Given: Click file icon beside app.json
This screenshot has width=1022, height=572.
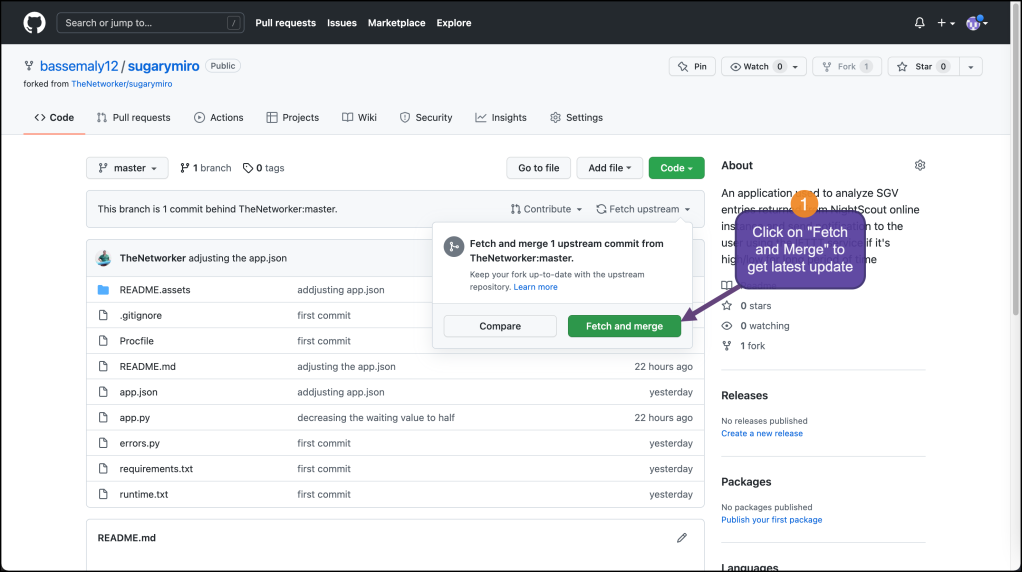Looking at the screenshot, I should click(103, 392).
